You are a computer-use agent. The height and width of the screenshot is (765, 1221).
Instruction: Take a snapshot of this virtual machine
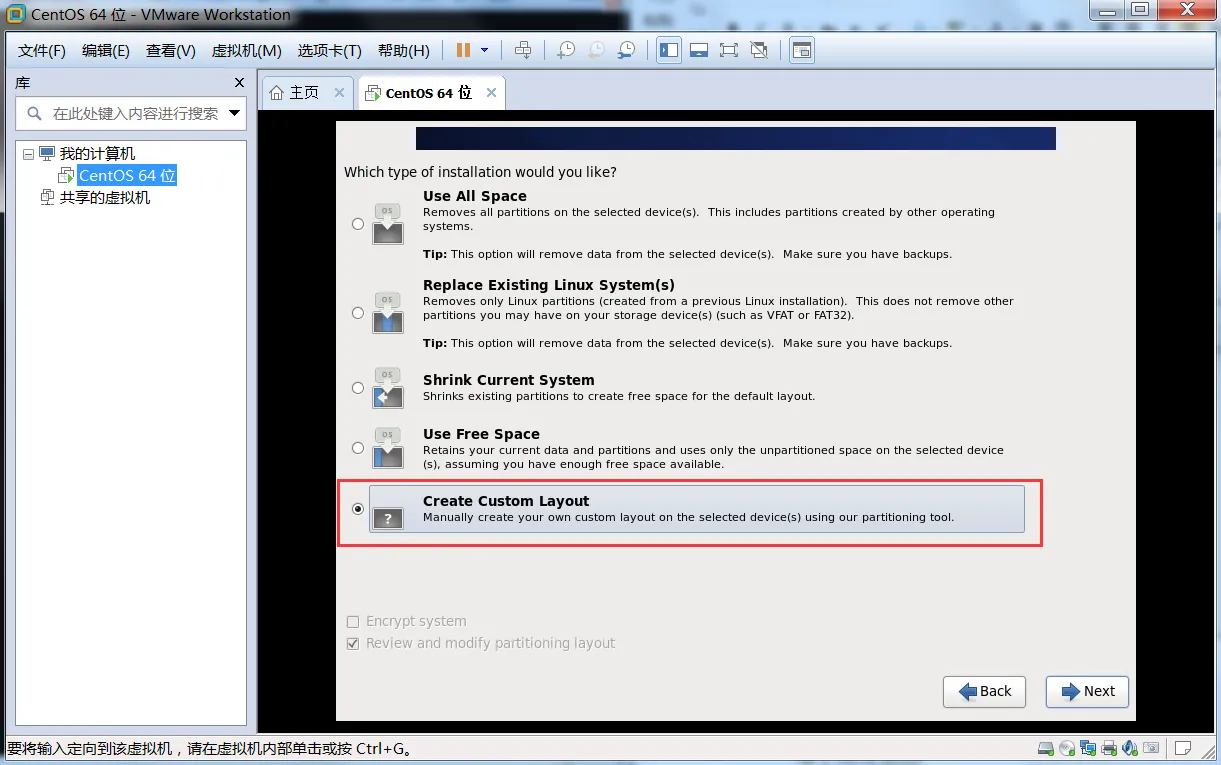pyautogui.click(x=566, y=50)
